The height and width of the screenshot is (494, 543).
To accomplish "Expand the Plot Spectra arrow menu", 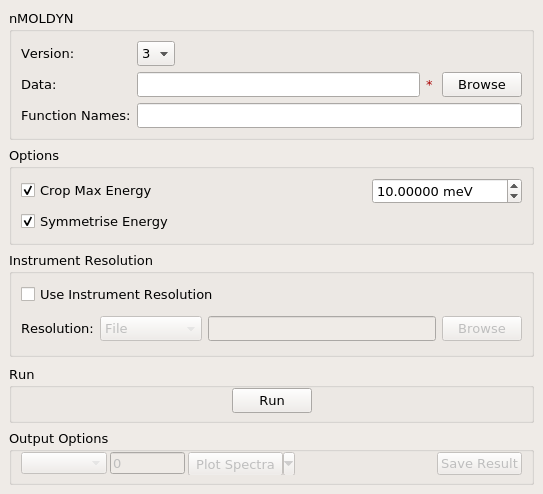I will click(x=289, y=464).
